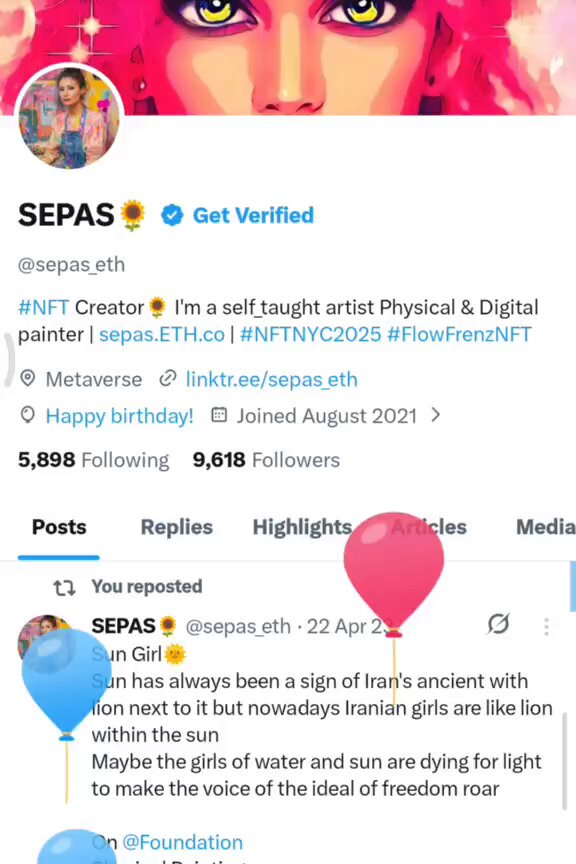
Task: Click the @Foundation mention in post
Action: tap(182, 843)
